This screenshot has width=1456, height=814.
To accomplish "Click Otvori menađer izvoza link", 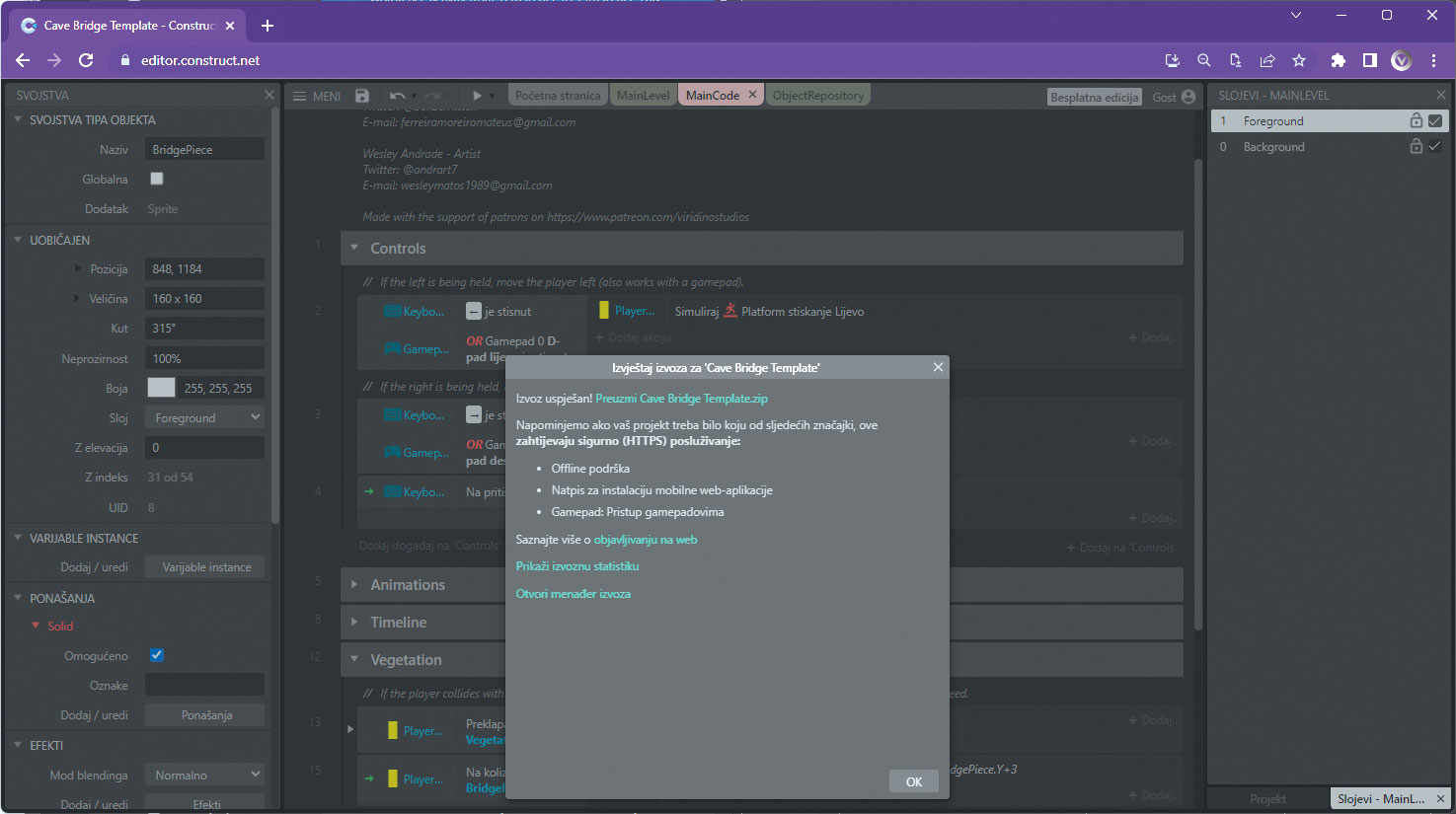I will pos(574,594).
